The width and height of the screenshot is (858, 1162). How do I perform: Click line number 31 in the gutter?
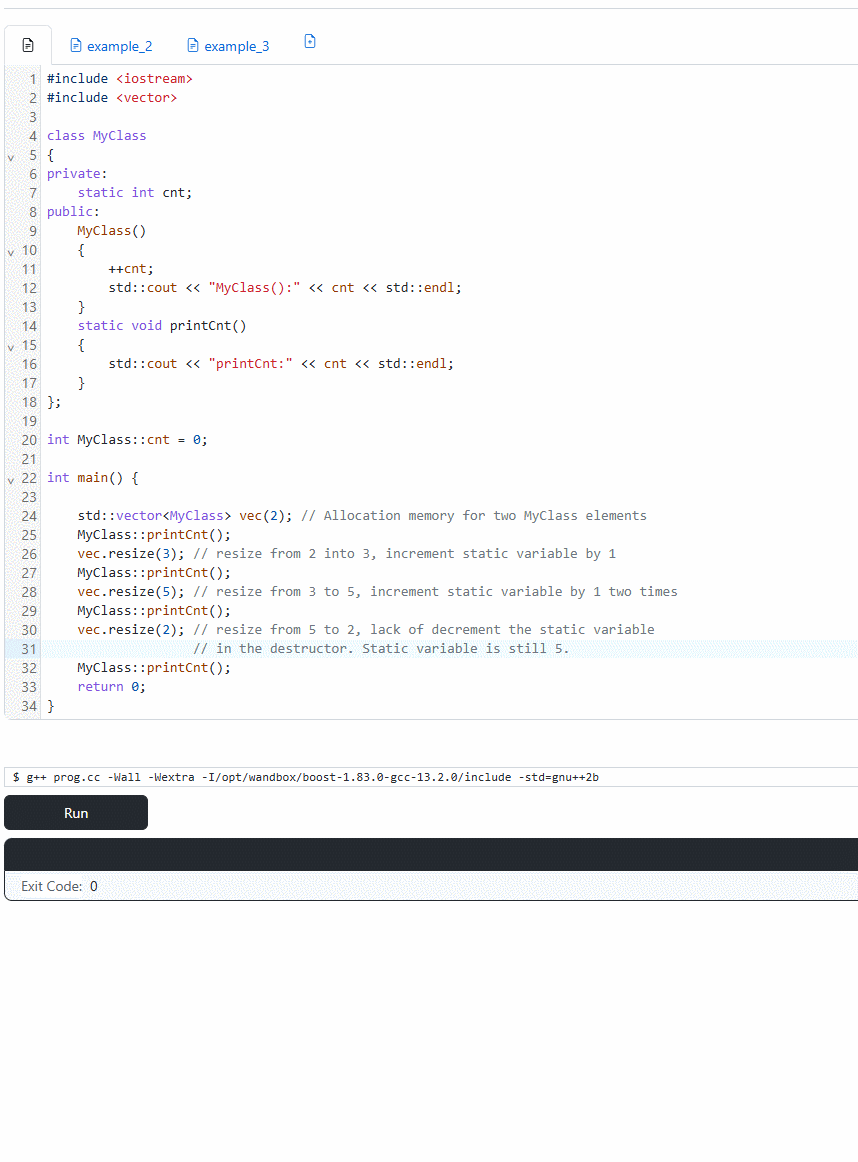pos(29,649)
